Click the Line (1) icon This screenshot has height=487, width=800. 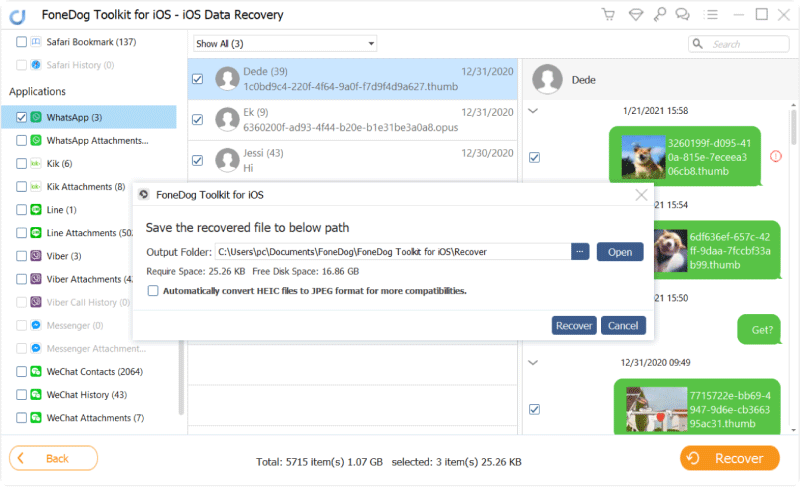pos(36,210)
